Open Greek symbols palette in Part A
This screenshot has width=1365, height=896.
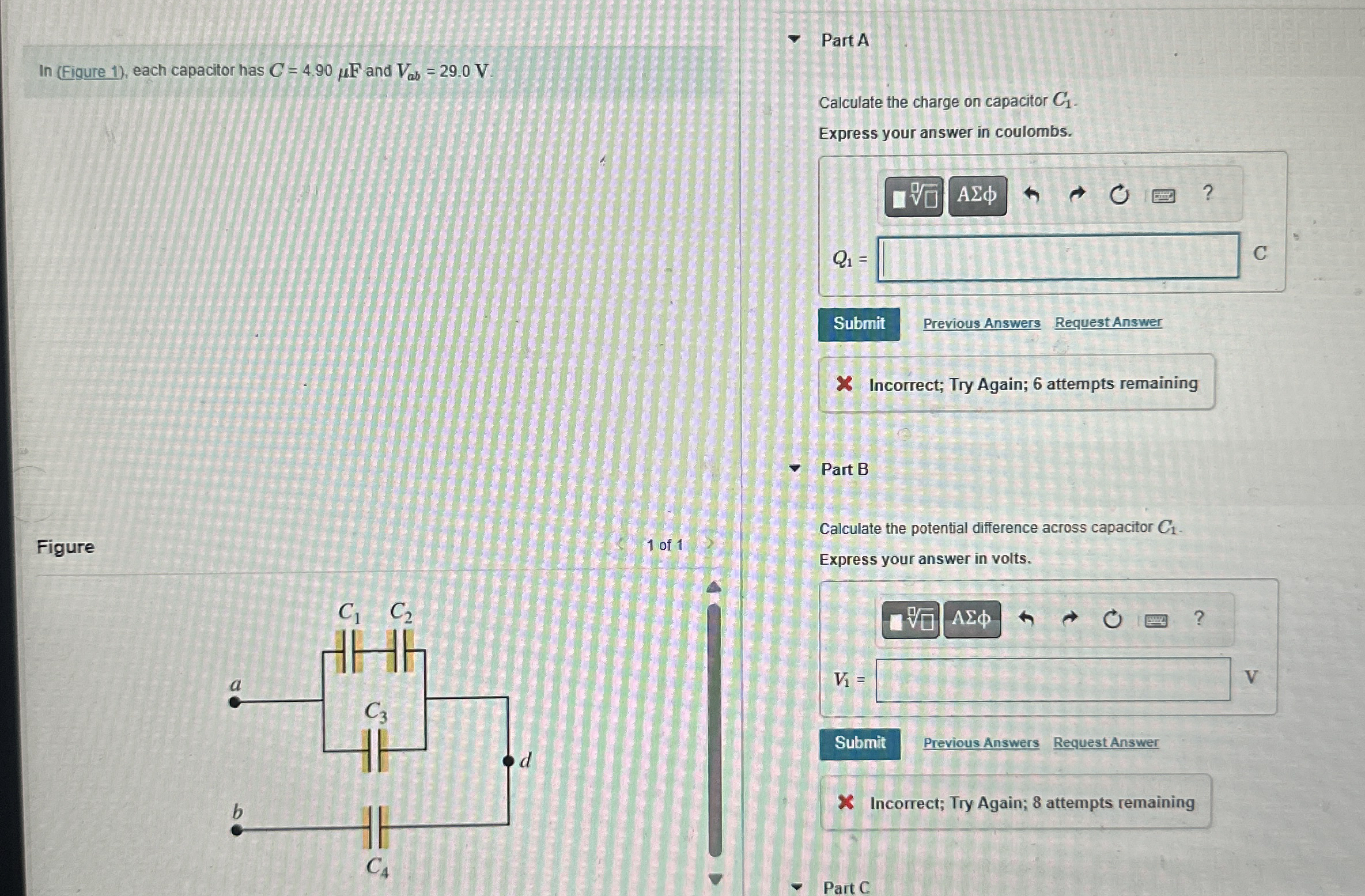(x=977, y=195)
